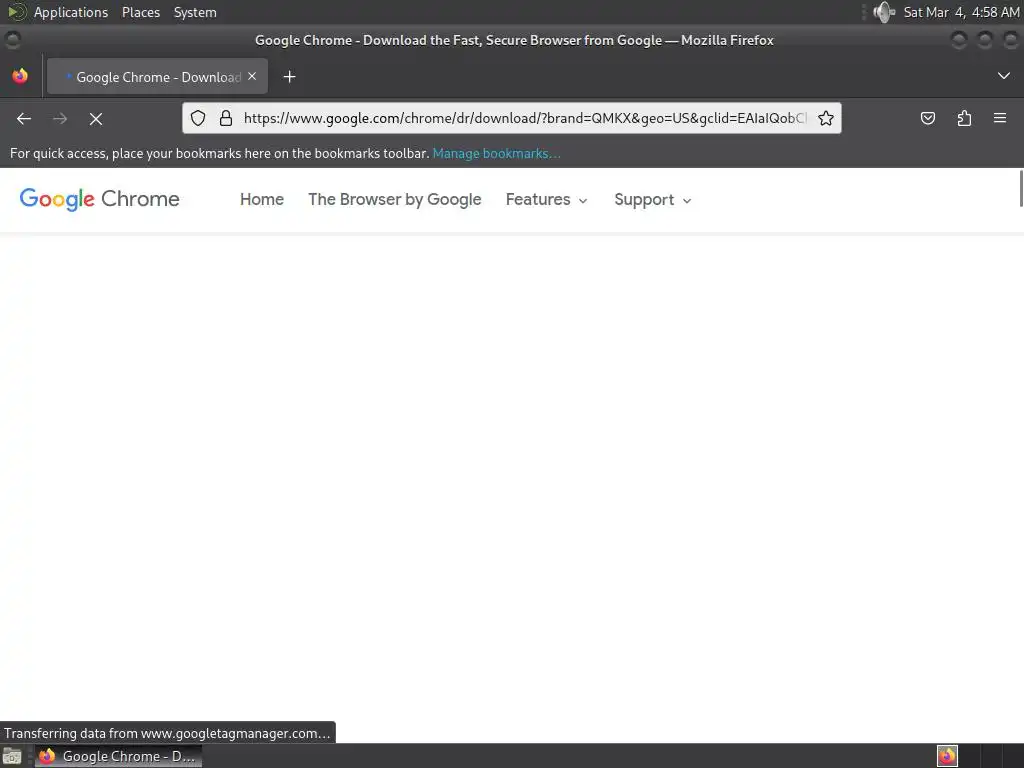Expand the Support menu
Screen dimensions: 1024x768
(x=652, y=199)
